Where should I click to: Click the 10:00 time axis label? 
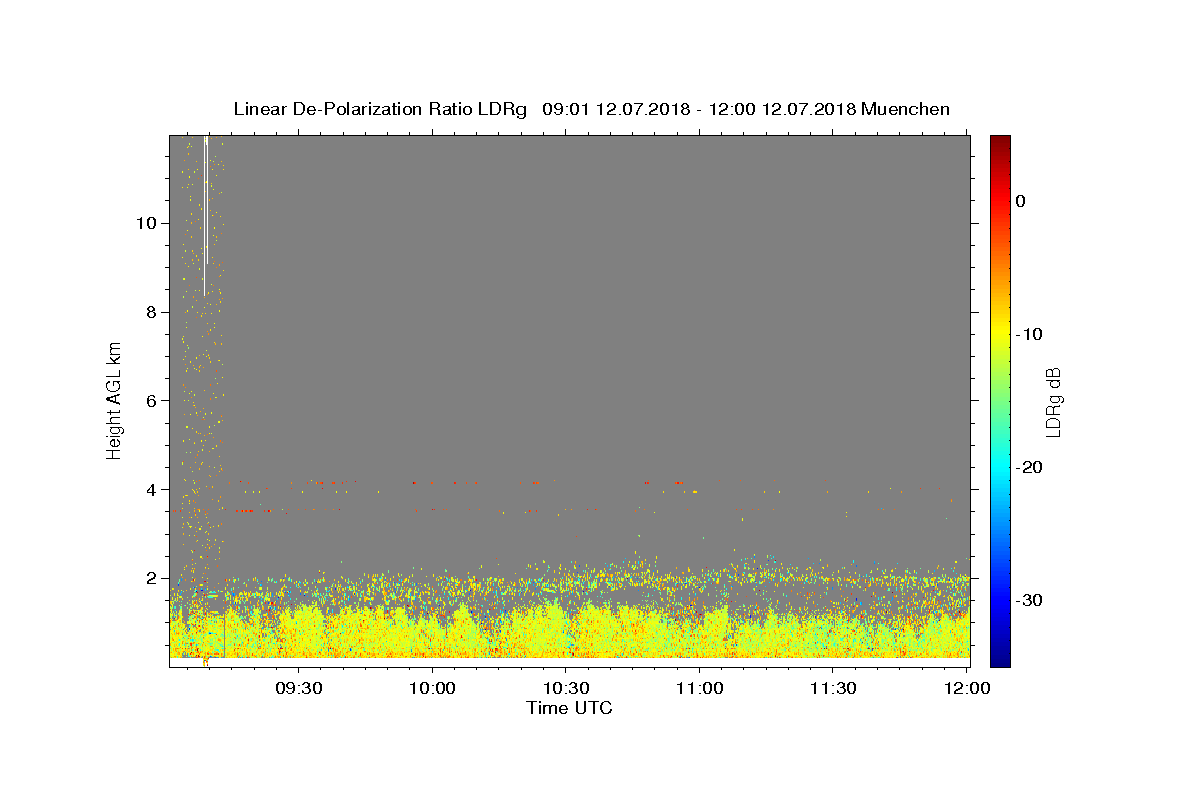pyautogui.click(x=432, y=688)
